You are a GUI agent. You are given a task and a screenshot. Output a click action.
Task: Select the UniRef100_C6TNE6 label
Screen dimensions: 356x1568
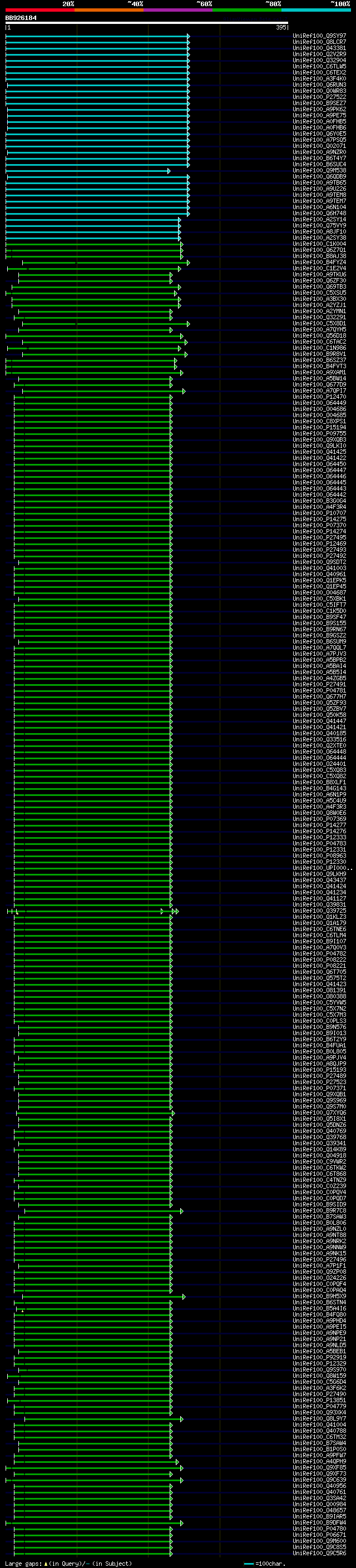(x=319, y=929)
